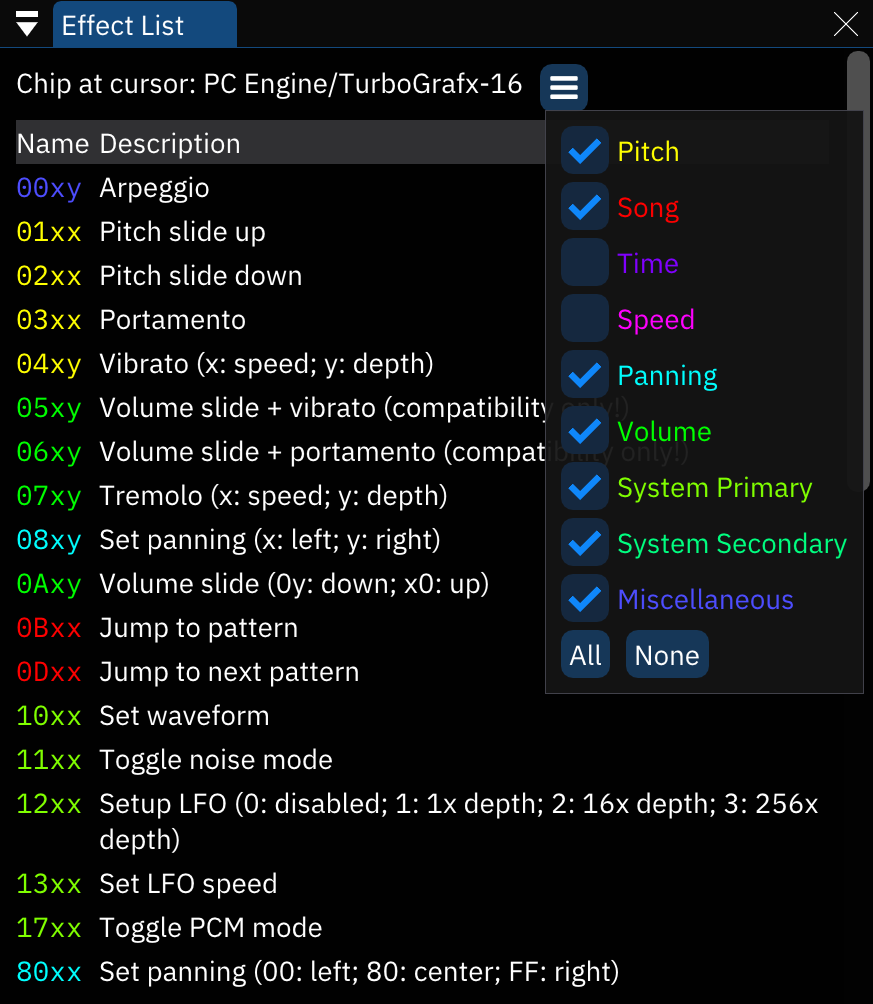Toggle the Volume effects filter
Viewport: 873px width, 1004px height.
pos(584,431)
